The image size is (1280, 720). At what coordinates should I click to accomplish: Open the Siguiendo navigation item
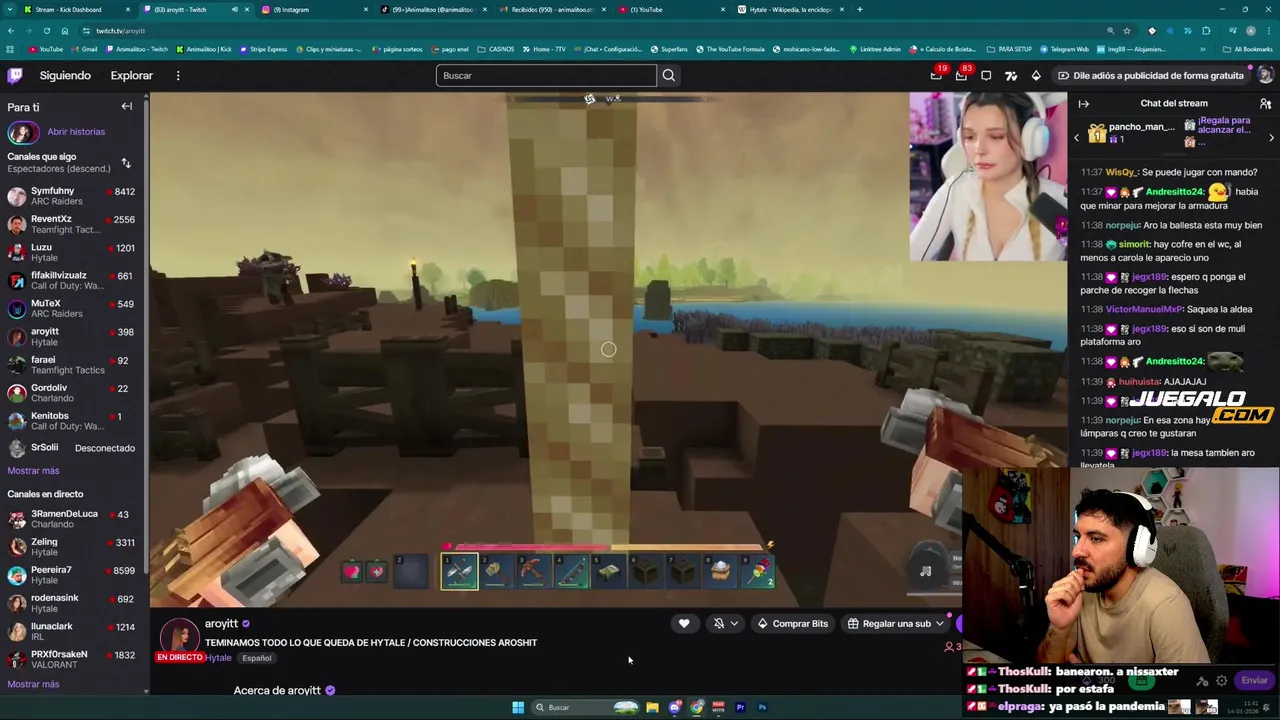[x=65, y=75]
